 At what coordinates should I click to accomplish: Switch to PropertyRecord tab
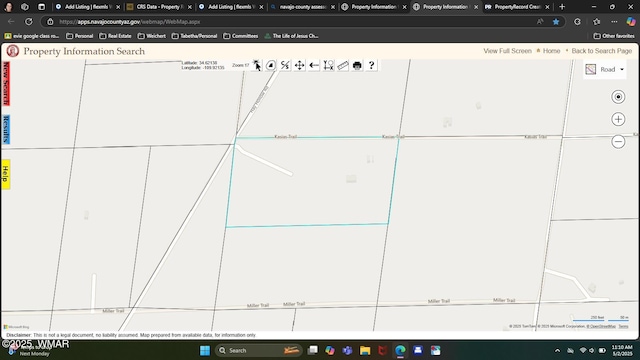point(517,7)
